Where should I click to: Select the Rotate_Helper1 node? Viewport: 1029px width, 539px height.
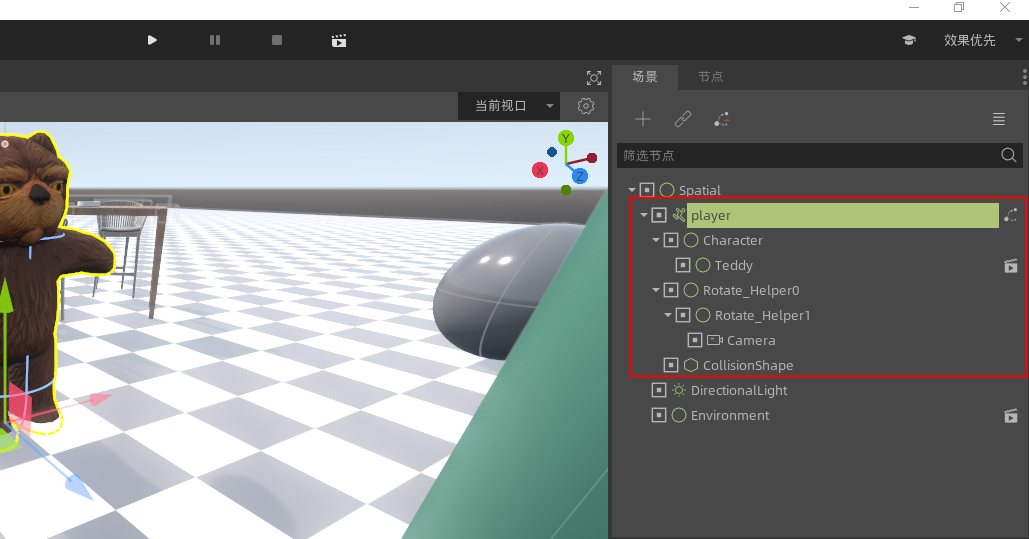click(762, 315)
